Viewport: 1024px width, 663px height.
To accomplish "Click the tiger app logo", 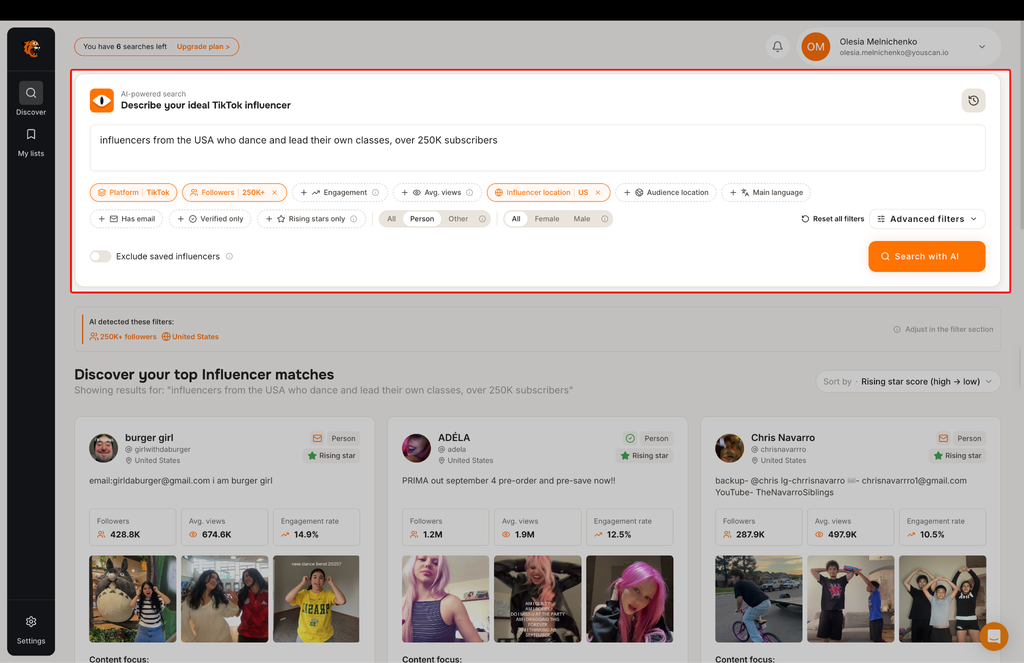I will tap(31, 48).
